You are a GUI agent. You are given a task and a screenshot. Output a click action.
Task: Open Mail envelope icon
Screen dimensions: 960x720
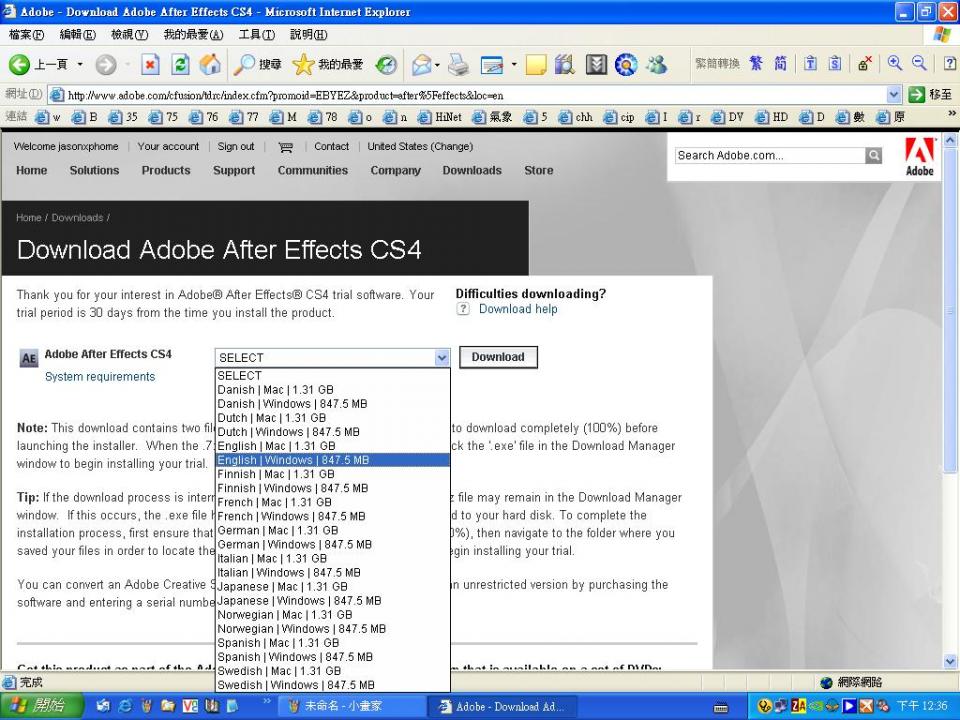click(421, 64)
